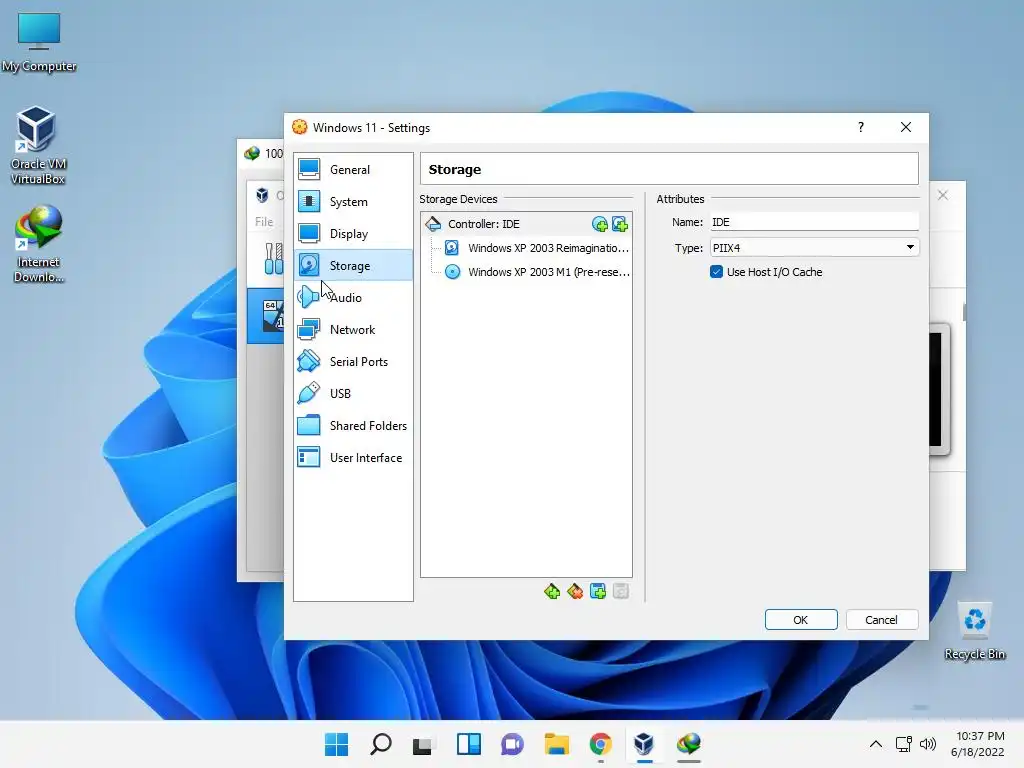Click the network icon in the system tray
This screenshot has width=1024, height=768.
(x=904, y=744)
